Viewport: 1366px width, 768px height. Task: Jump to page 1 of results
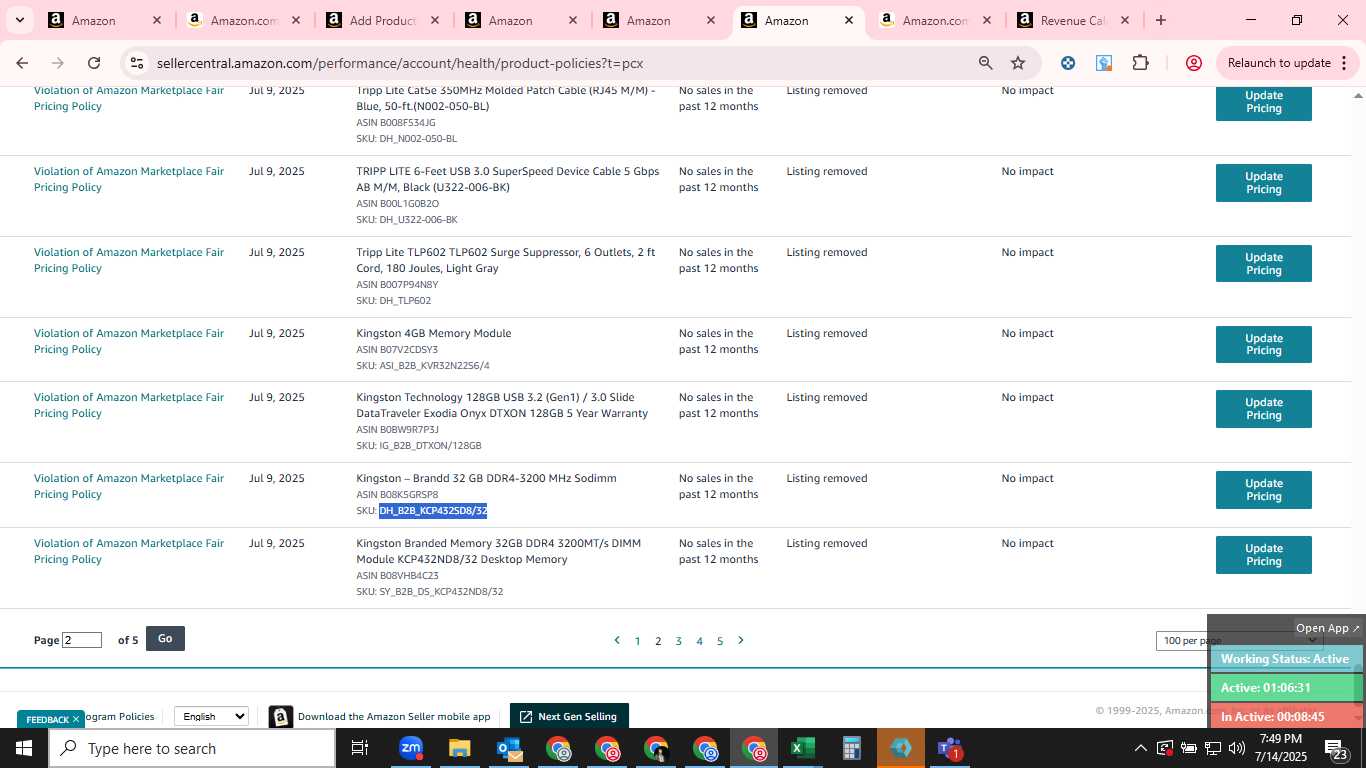click(637, 641)
